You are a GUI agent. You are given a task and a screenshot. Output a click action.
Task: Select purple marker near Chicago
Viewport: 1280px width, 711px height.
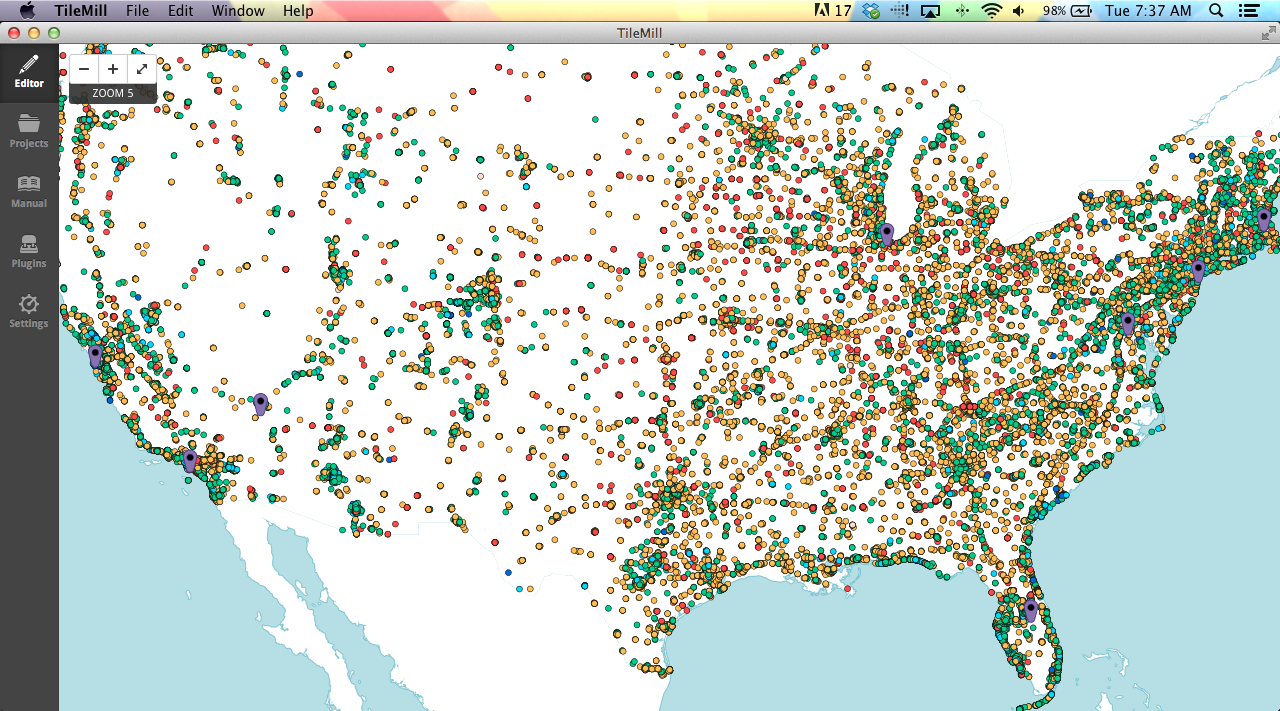pos(886,234)
